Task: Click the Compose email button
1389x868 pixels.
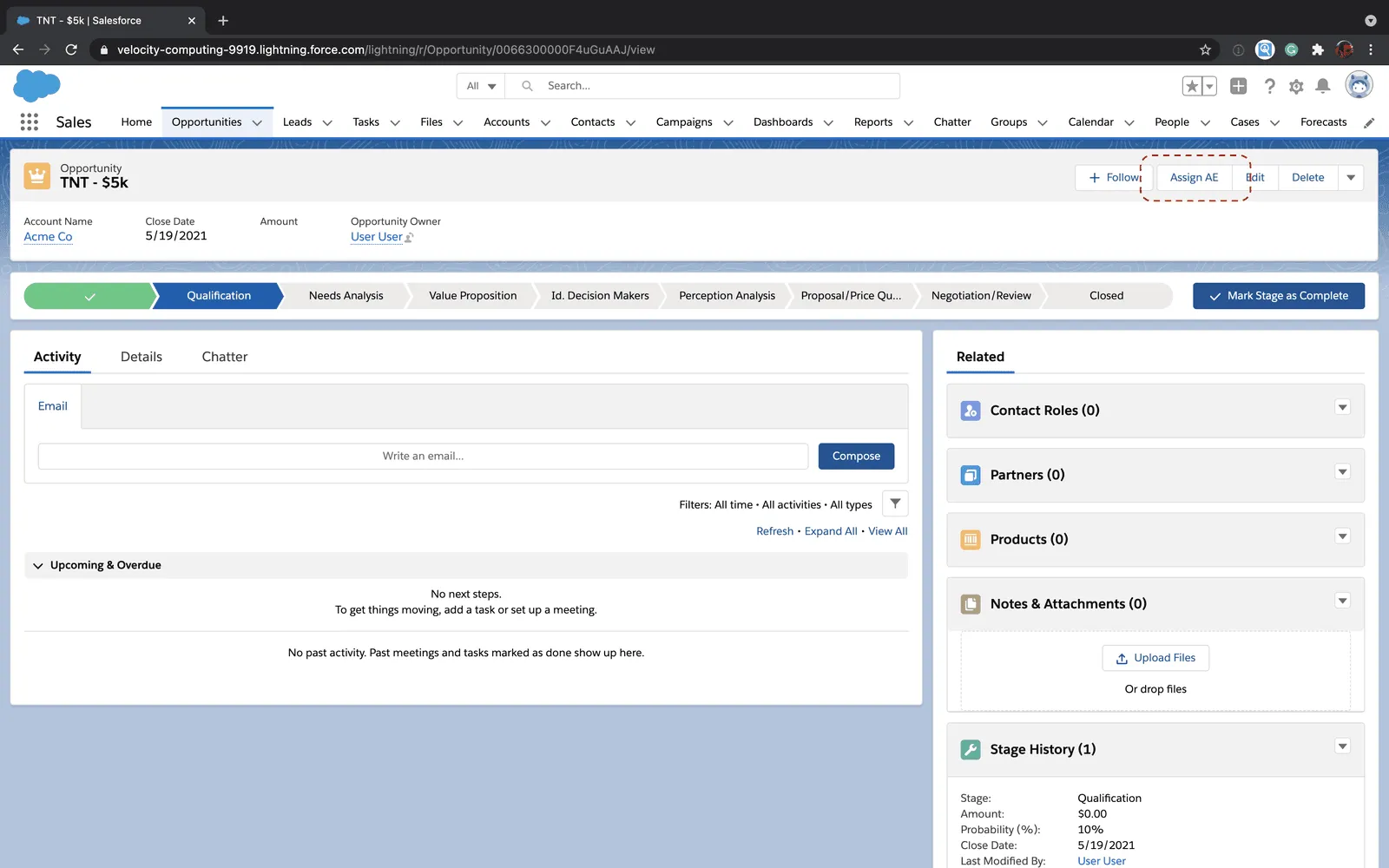Action: click(856, 457)
